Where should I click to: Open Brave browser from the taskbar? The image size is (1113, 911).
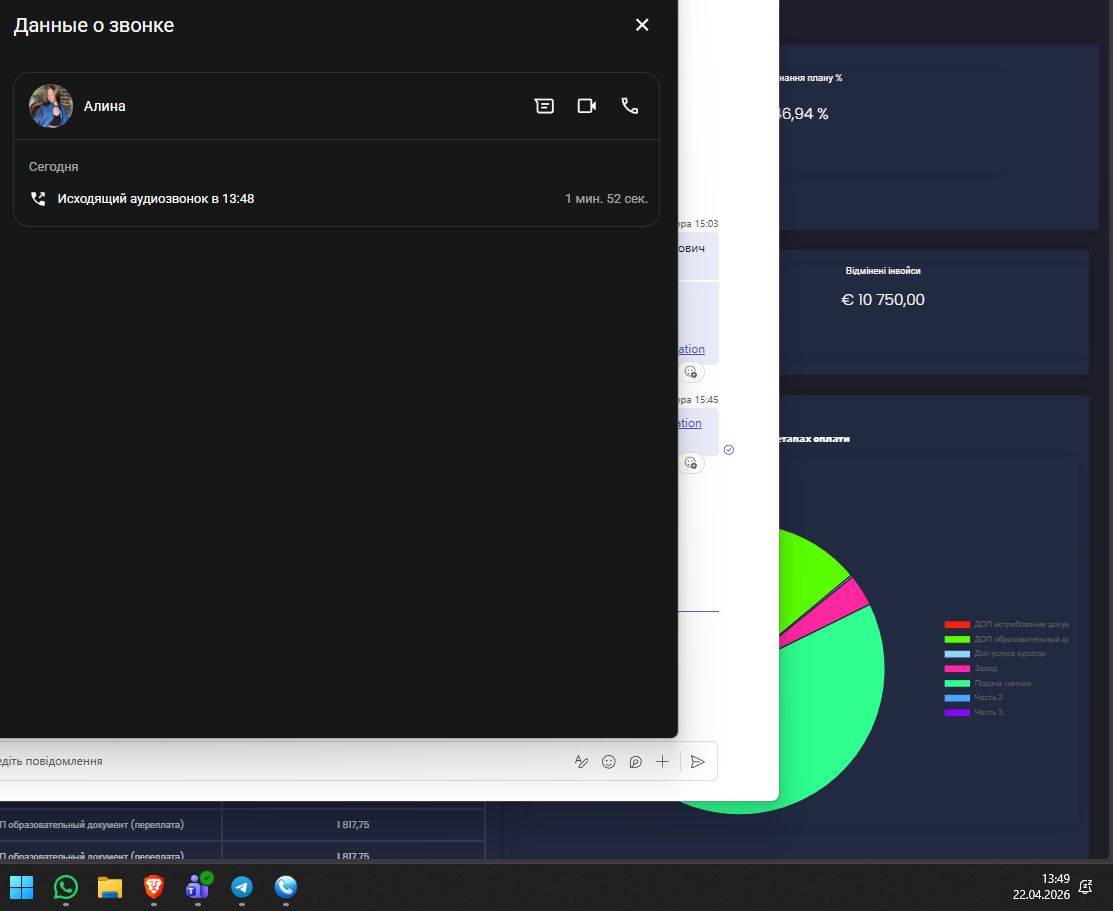click(x=154, y=887)
